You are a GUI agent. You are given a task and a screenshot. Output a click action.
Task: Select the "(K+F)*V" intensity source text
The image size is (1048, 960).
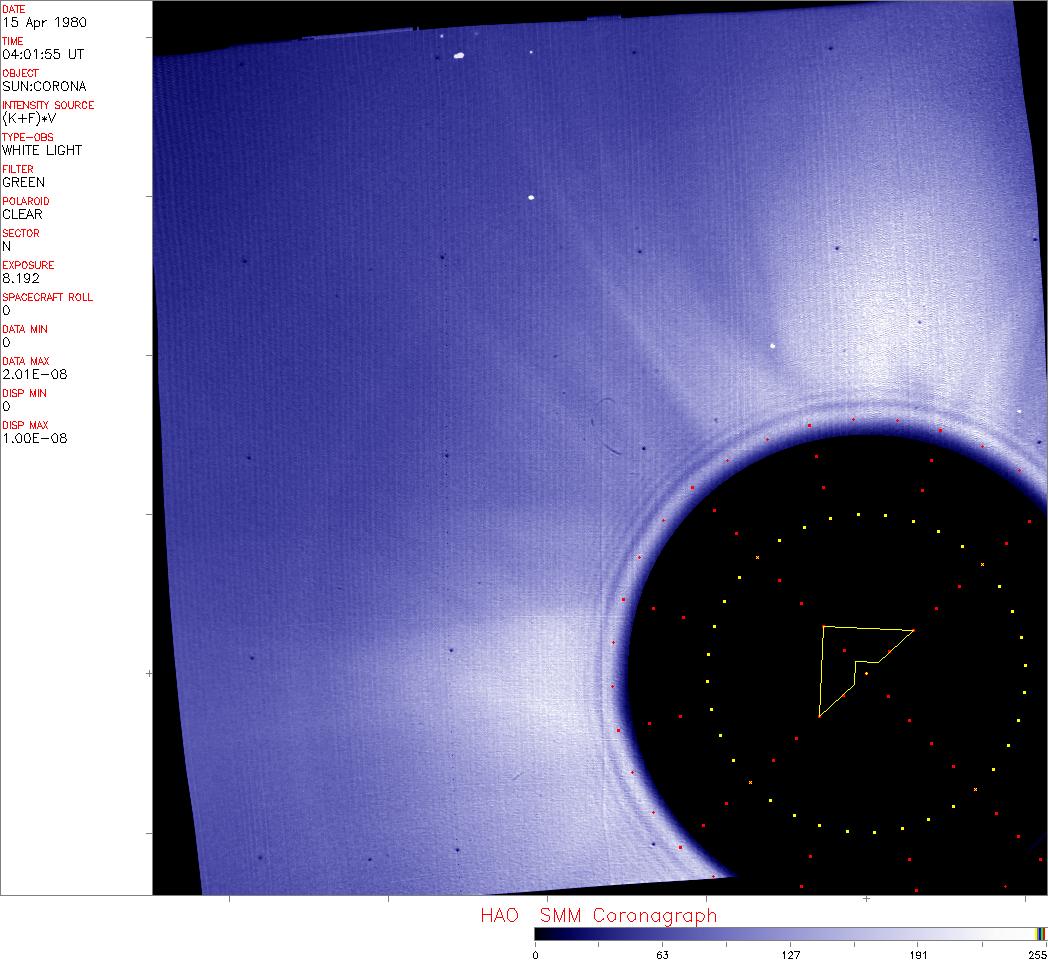click(30, 118)
